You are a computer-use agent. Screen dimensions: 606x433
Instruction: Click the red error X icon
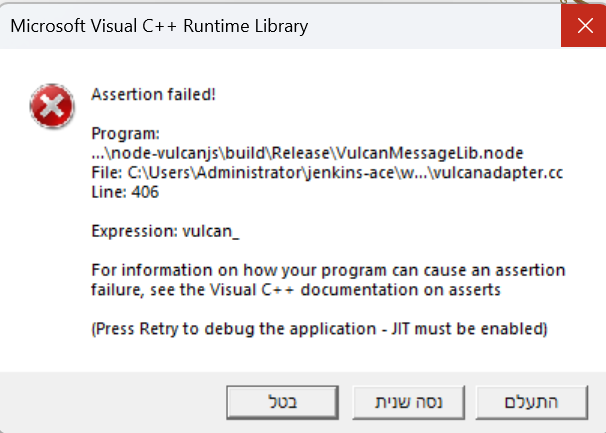coord(52,106)
